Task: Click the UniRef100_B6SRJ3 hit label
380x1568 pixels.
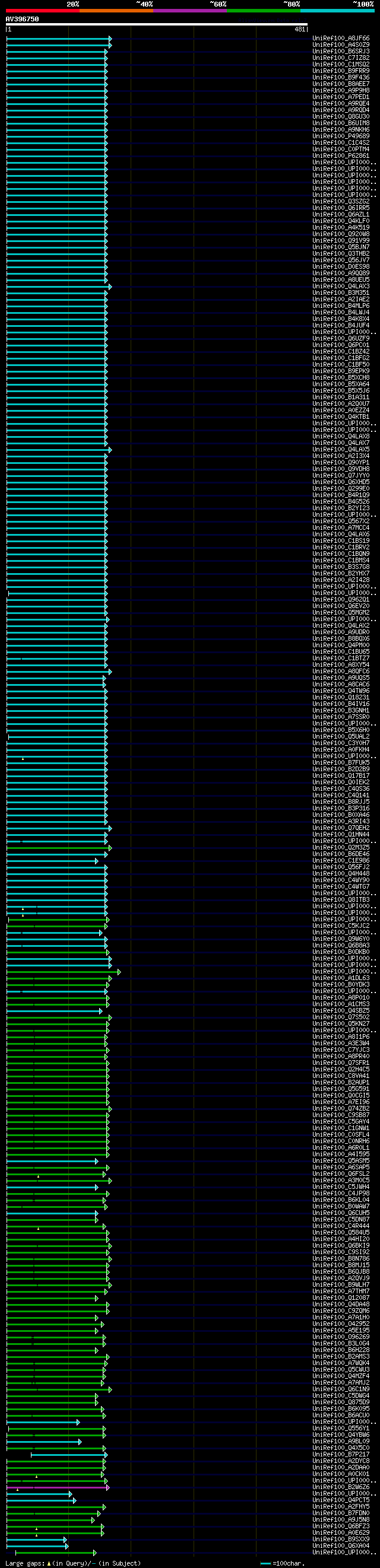Action: 341,51
